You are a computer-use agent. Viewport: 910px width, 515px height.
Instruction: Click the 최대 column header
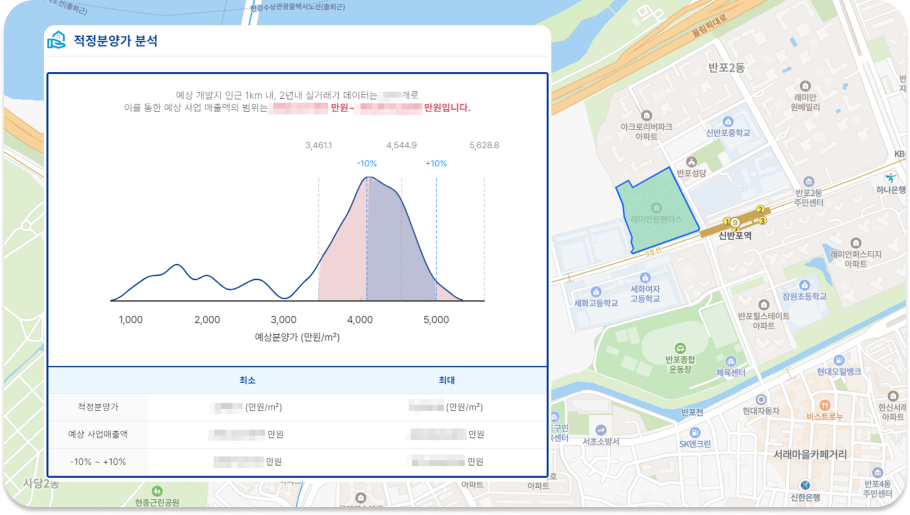[x=447, y=380]
